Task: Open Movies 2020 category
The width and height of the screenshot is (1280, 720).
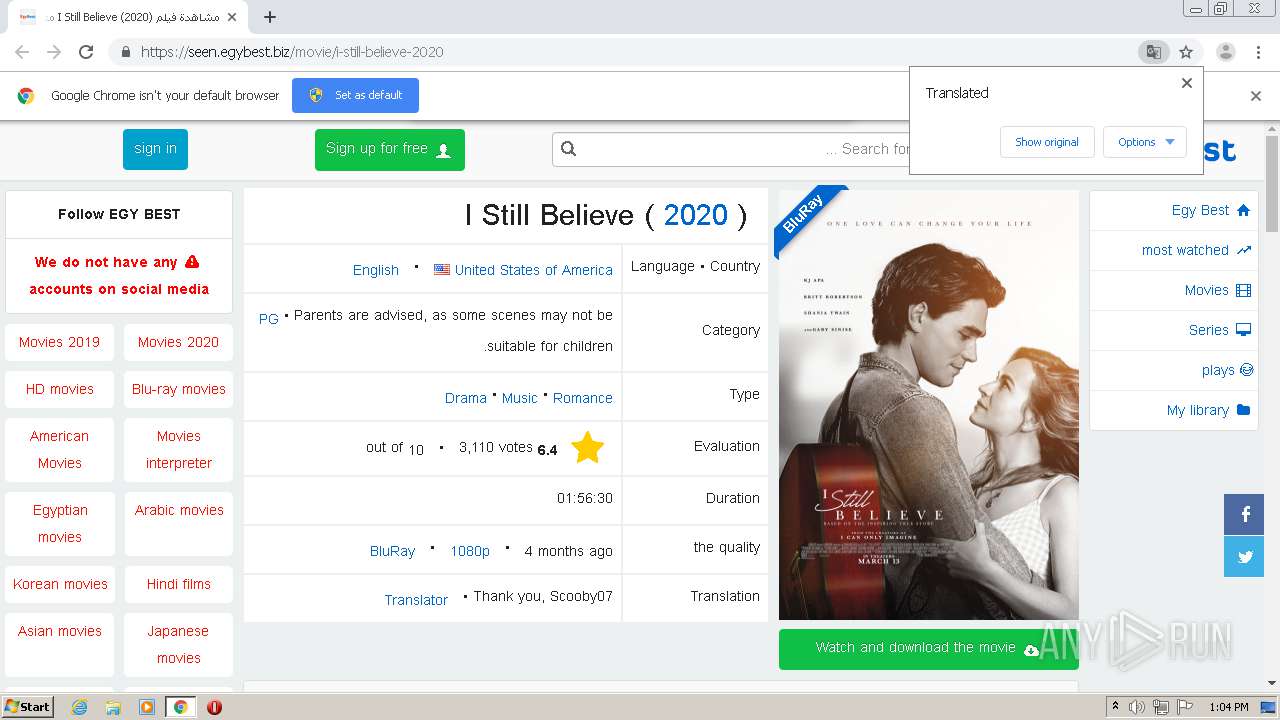Action: 178,342
